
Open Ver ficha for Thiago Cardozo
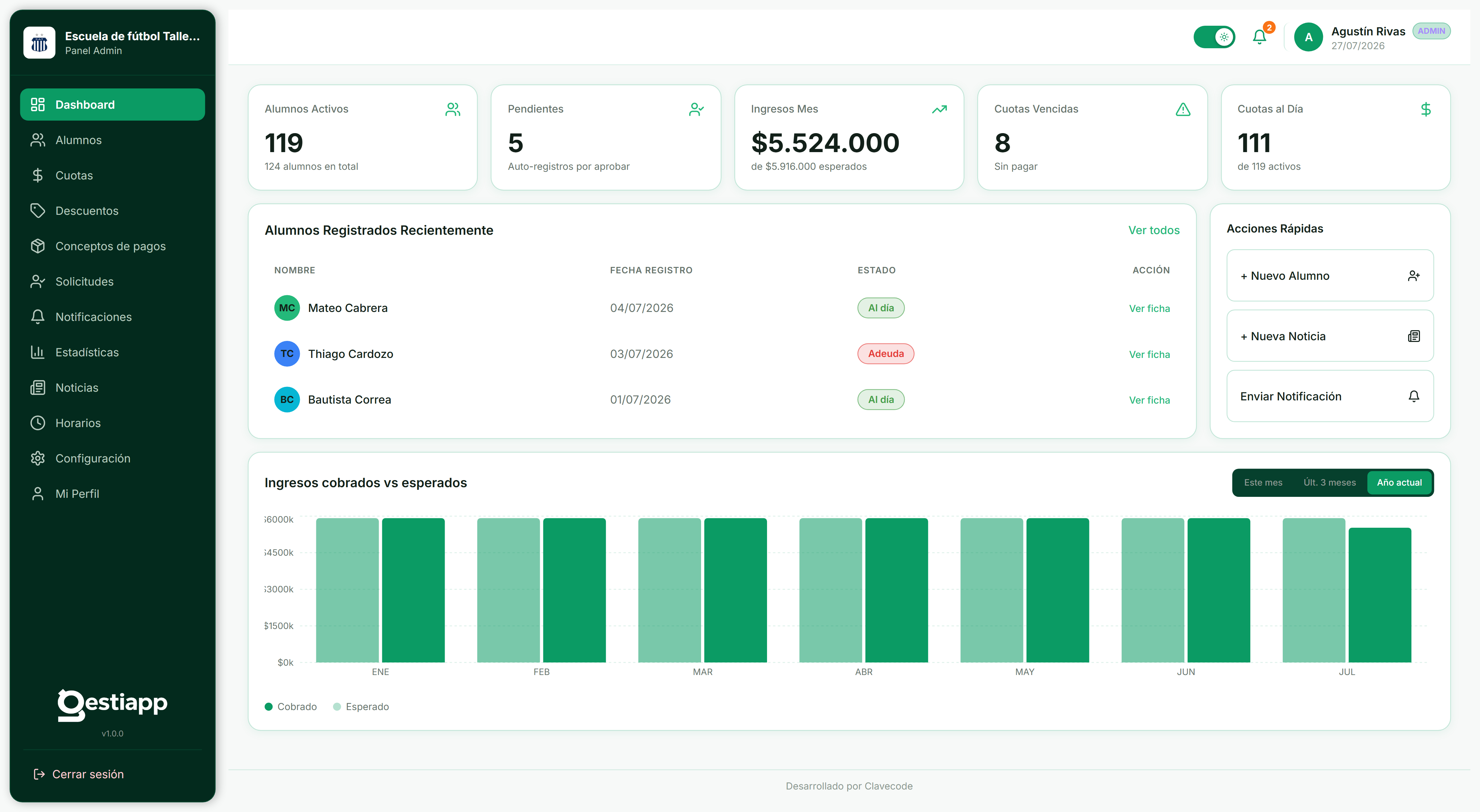(1149, 354)
